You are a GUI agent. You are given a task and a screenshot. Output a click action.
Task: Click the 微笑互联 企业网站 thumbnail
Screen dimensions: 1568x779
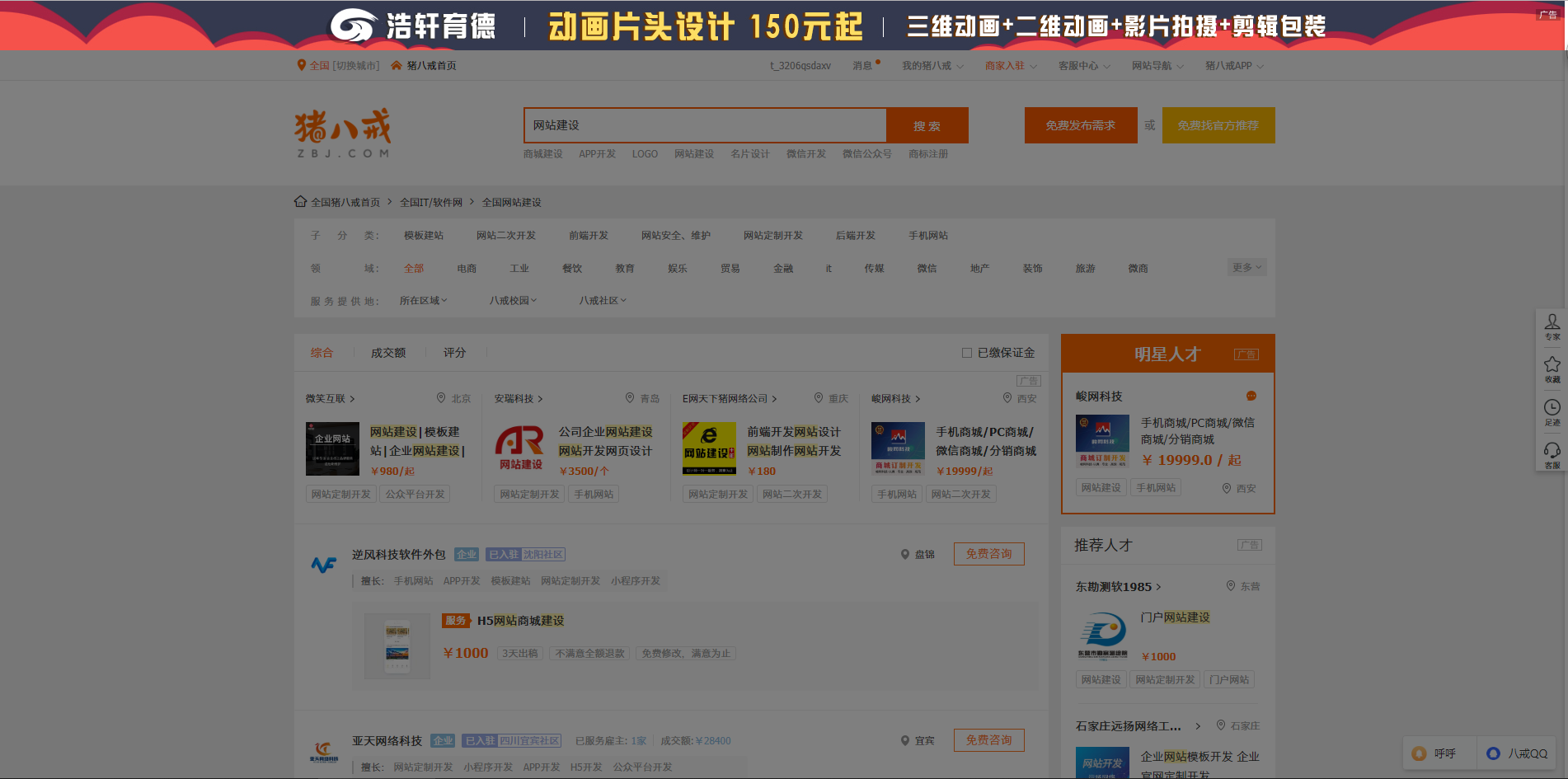click(x=332, y=448)
